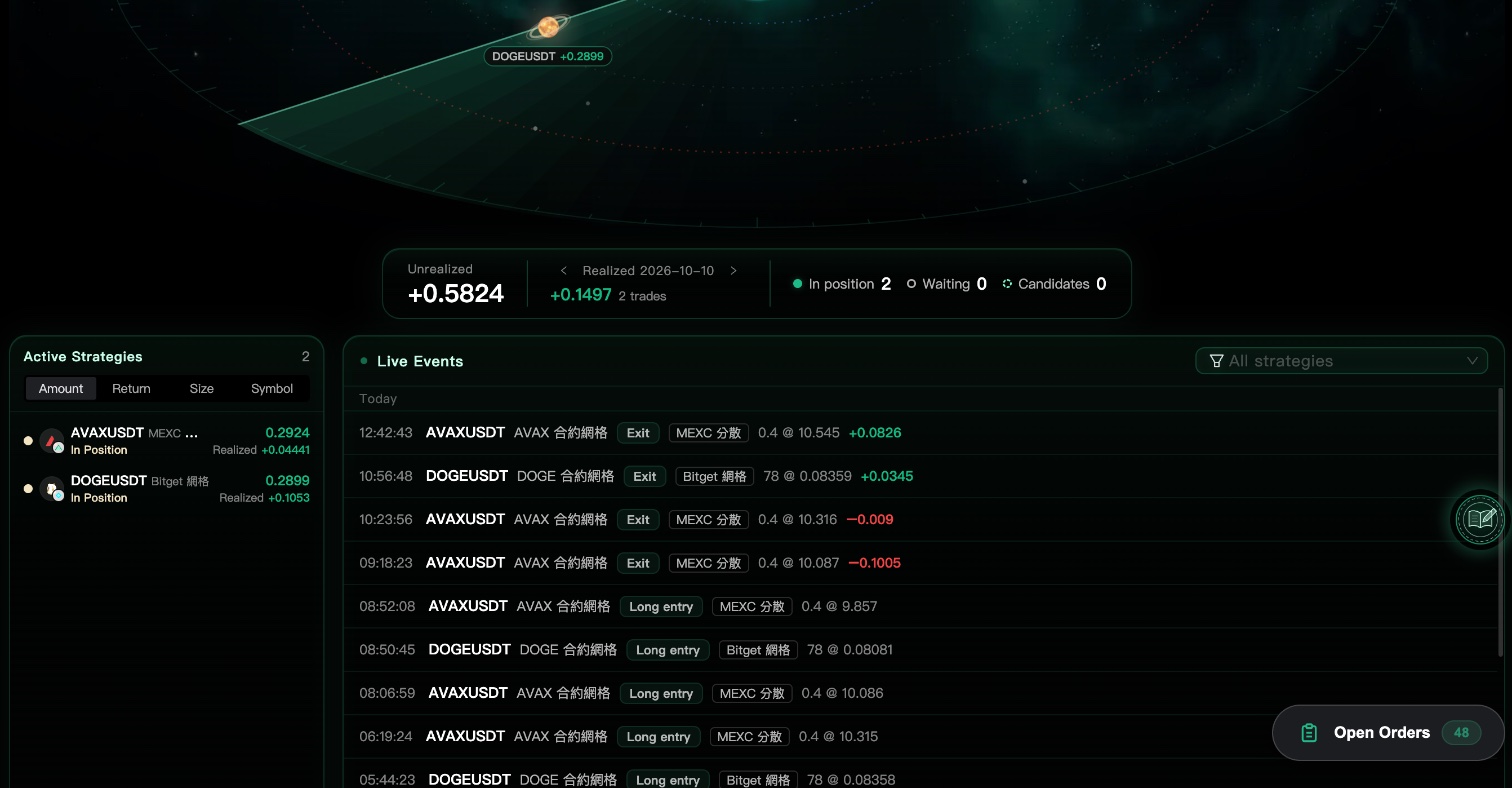This screenshot has width=1512, height=788.
Task: Click the DOGEUSDT +0.2899 label on orbit
Action: pyautogui.click(x=548, y=57)
